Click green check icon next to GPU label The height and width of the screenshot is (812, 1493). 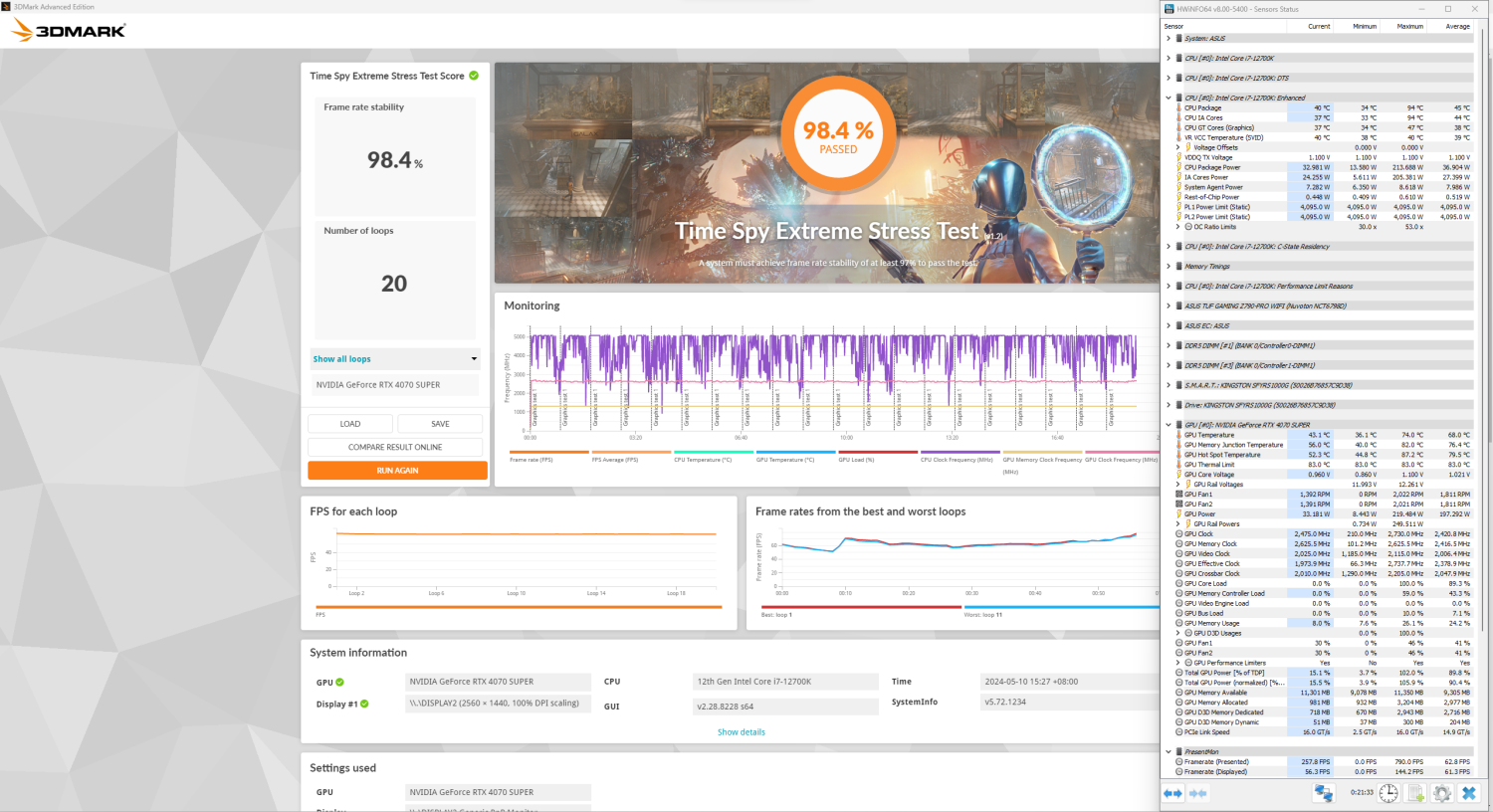(x=339, y=683)
